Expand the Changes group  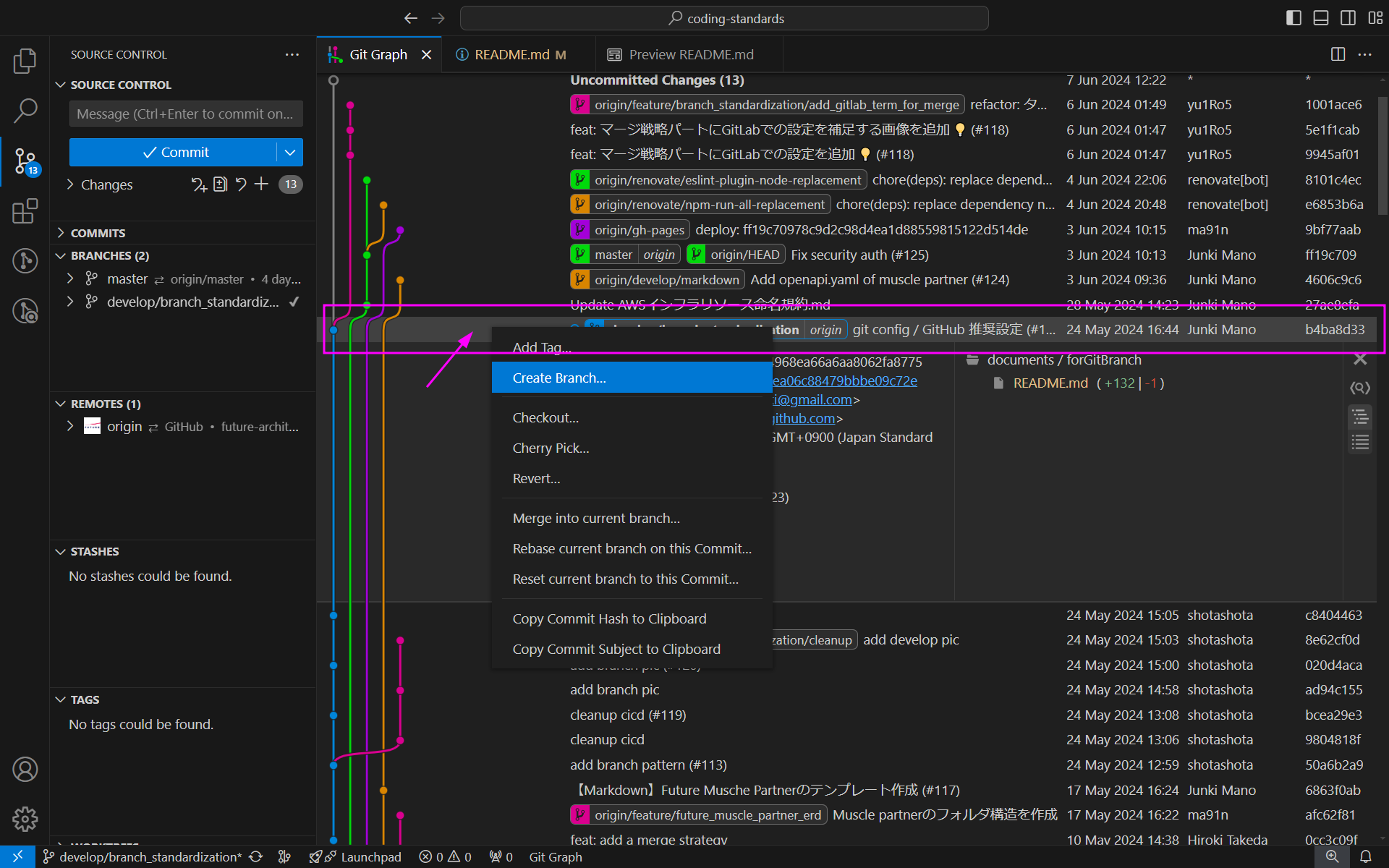(70, 184)
